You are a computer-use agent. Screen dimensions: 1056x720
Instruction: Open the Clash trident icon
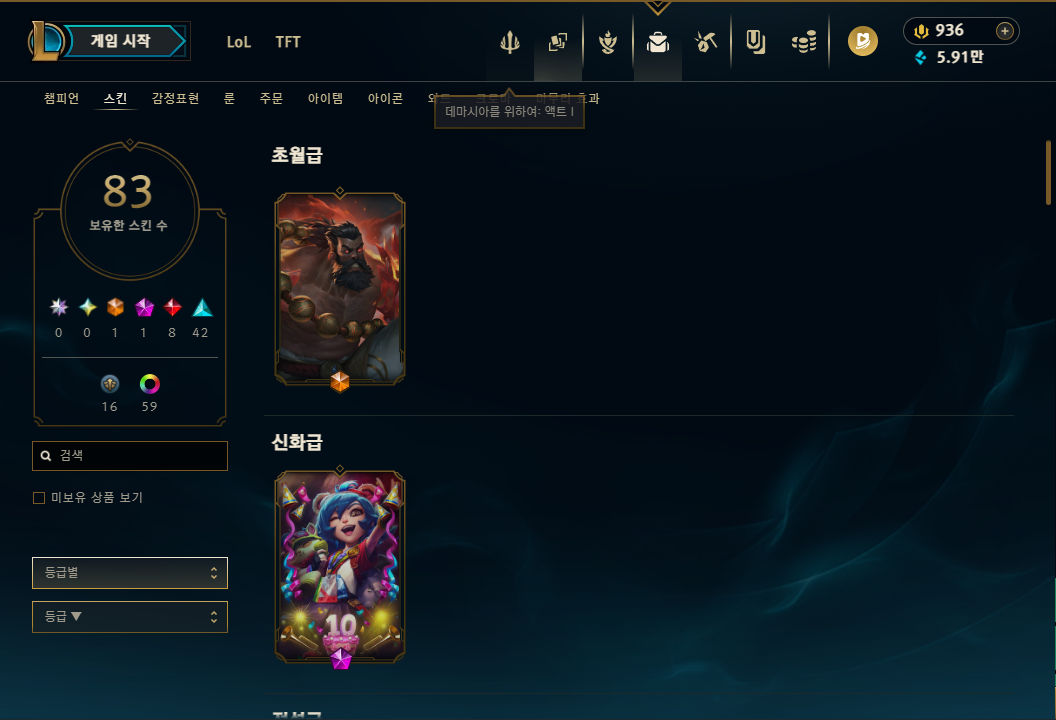click(x=510, y=42)
